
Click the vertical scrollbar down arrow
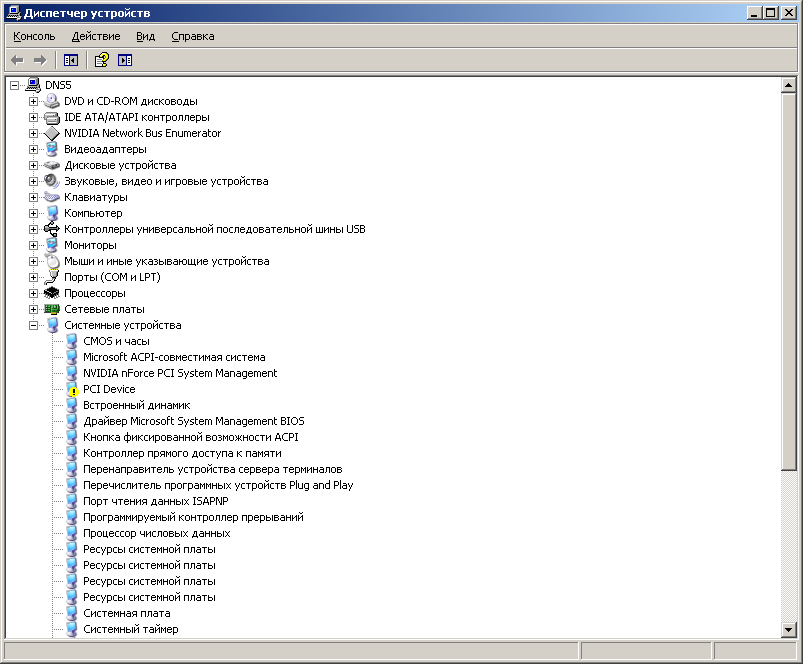point(787,628)
